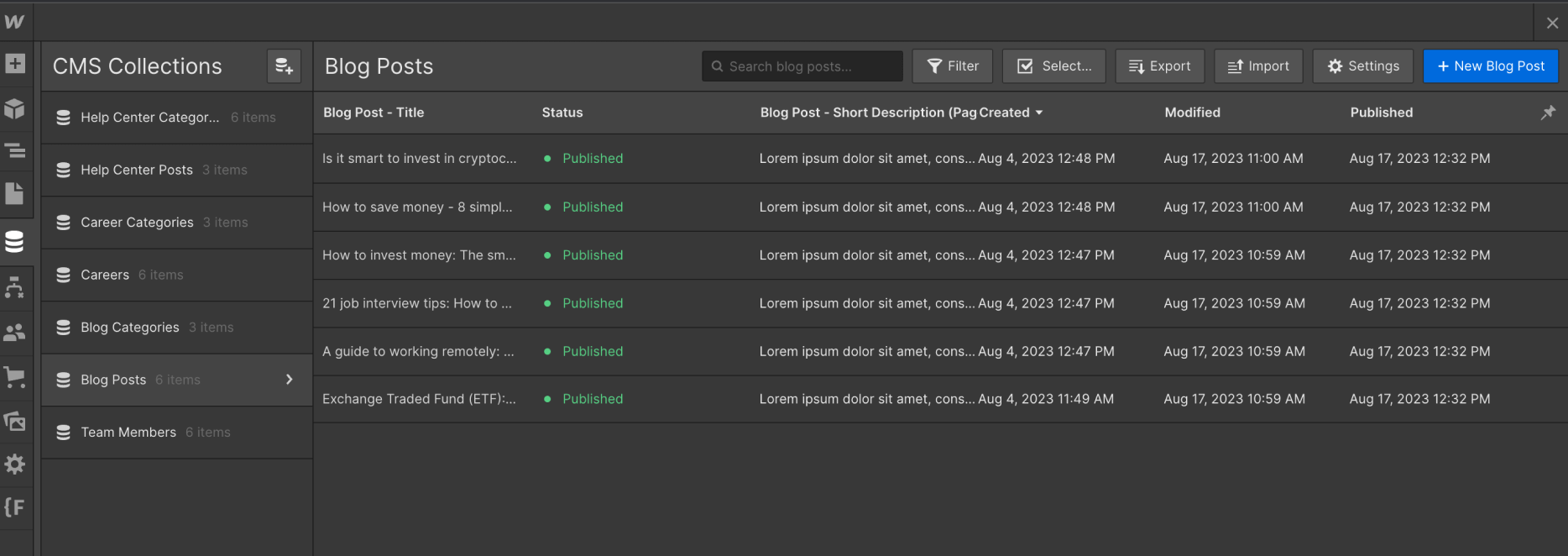Click the Short Description column header
This screenshot has height=556, width=1568.
(x=868, y=113)
